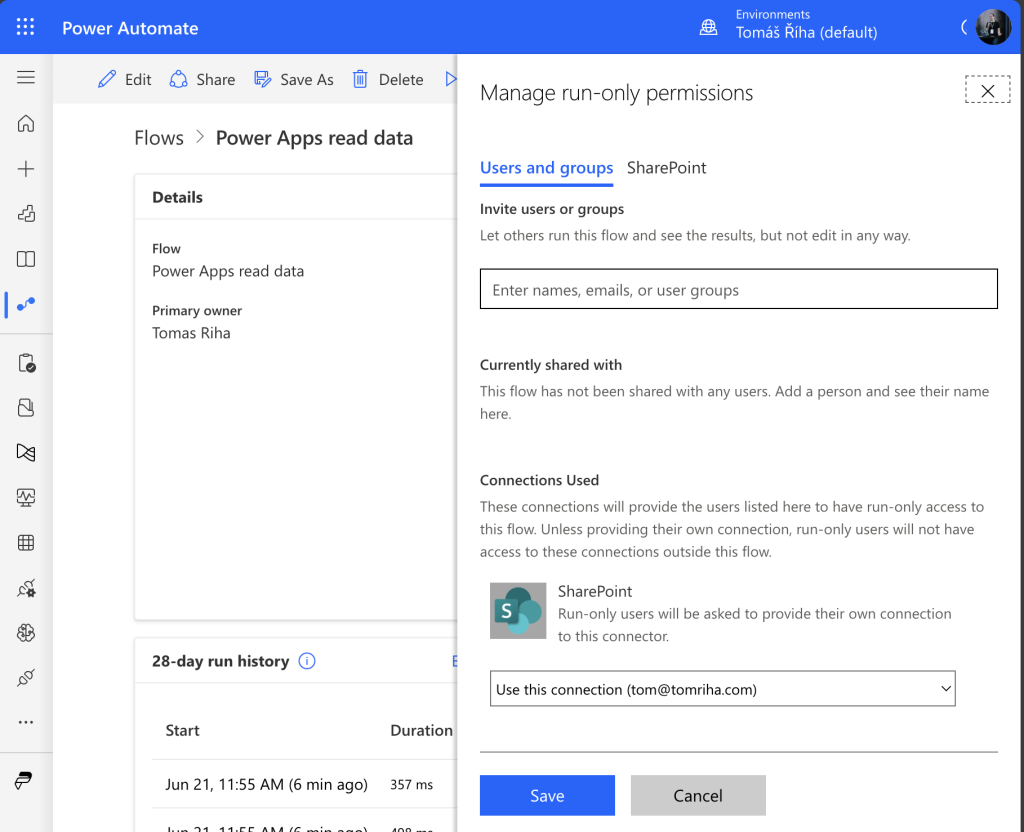1024x832 pixels.
Task: Switch to the SharePoint tab
Action: click(666, 168)
